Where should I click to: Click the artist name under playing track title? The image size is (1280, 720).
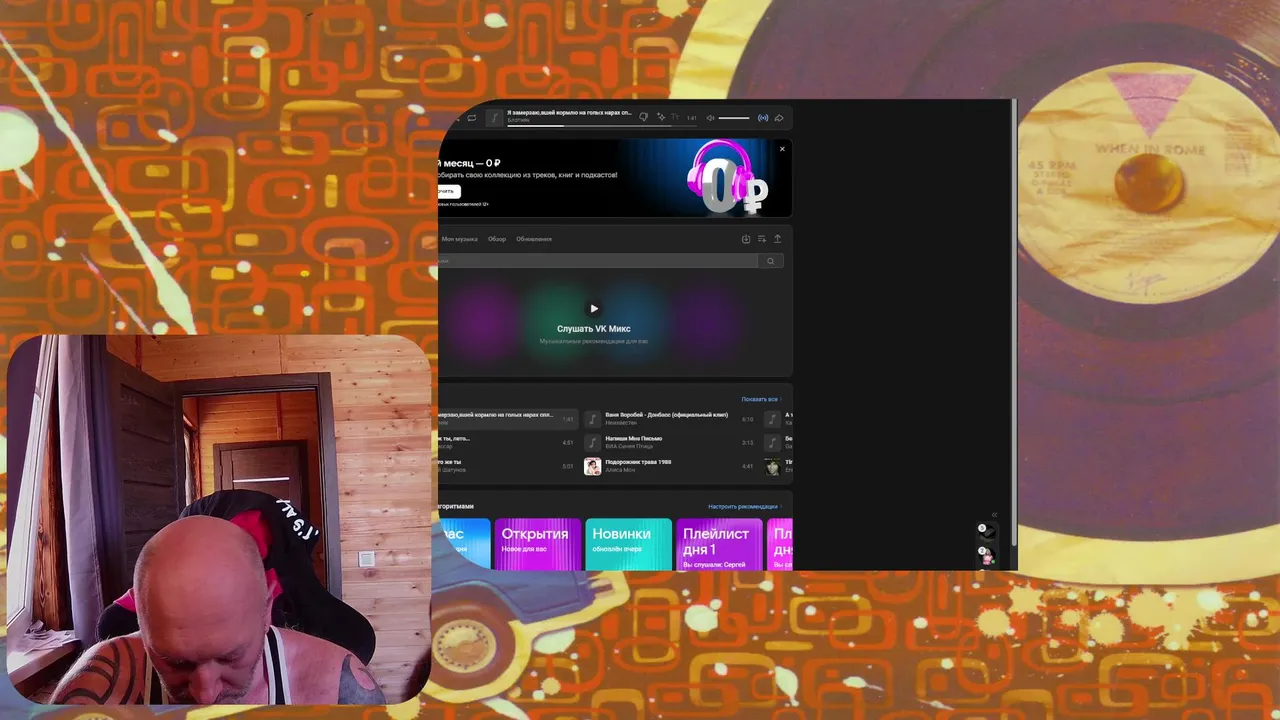coord(518,121)
